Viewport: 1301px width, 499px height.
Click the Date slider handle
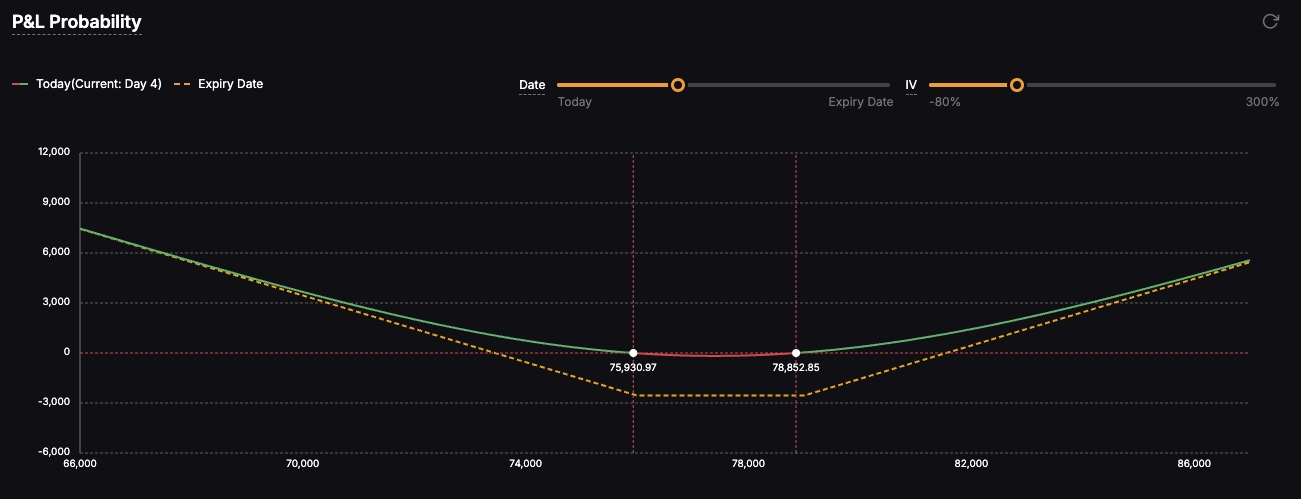pos(678,85)
